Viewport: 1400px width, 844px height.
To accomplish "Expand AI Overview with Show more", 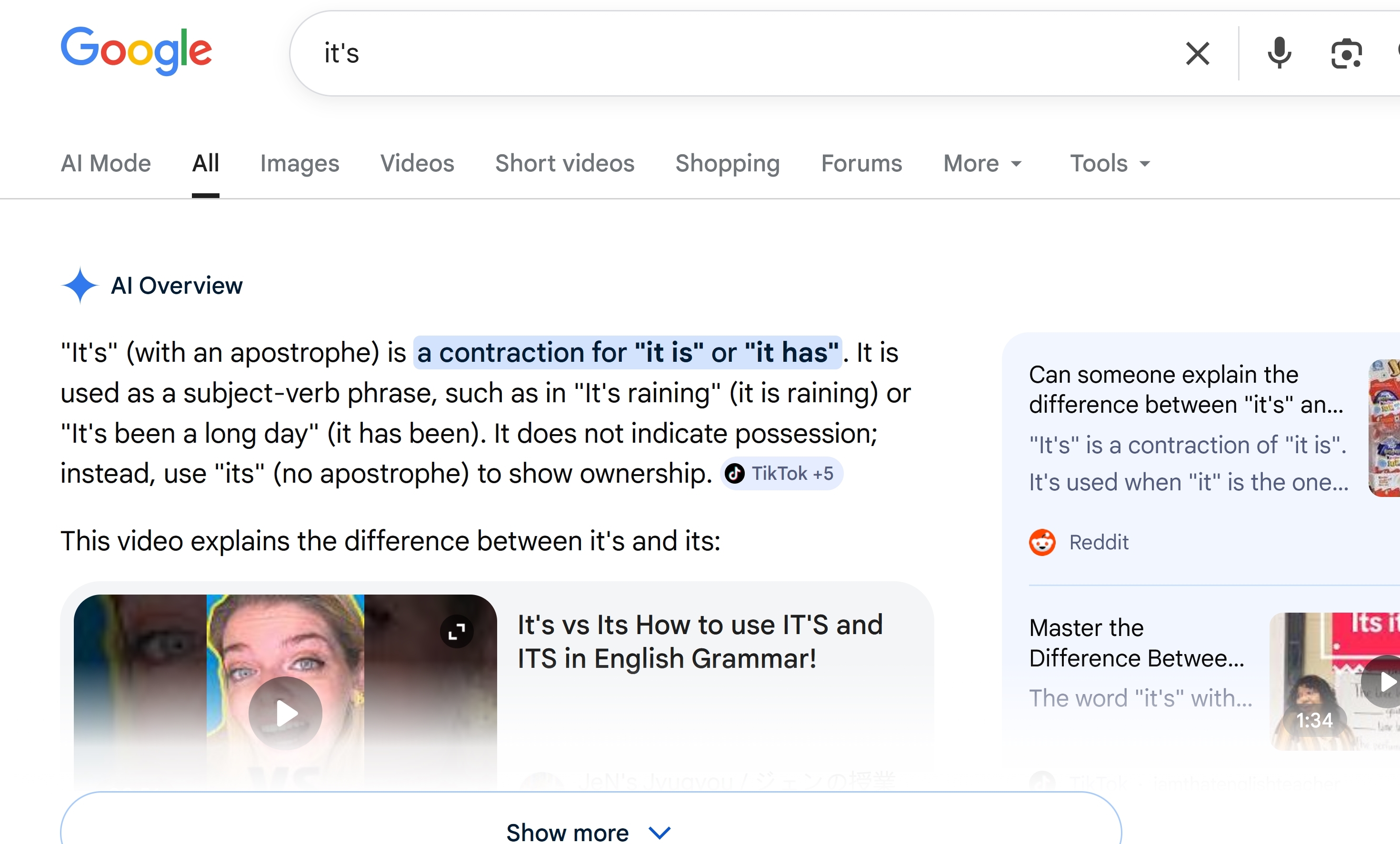I will 591,833.
